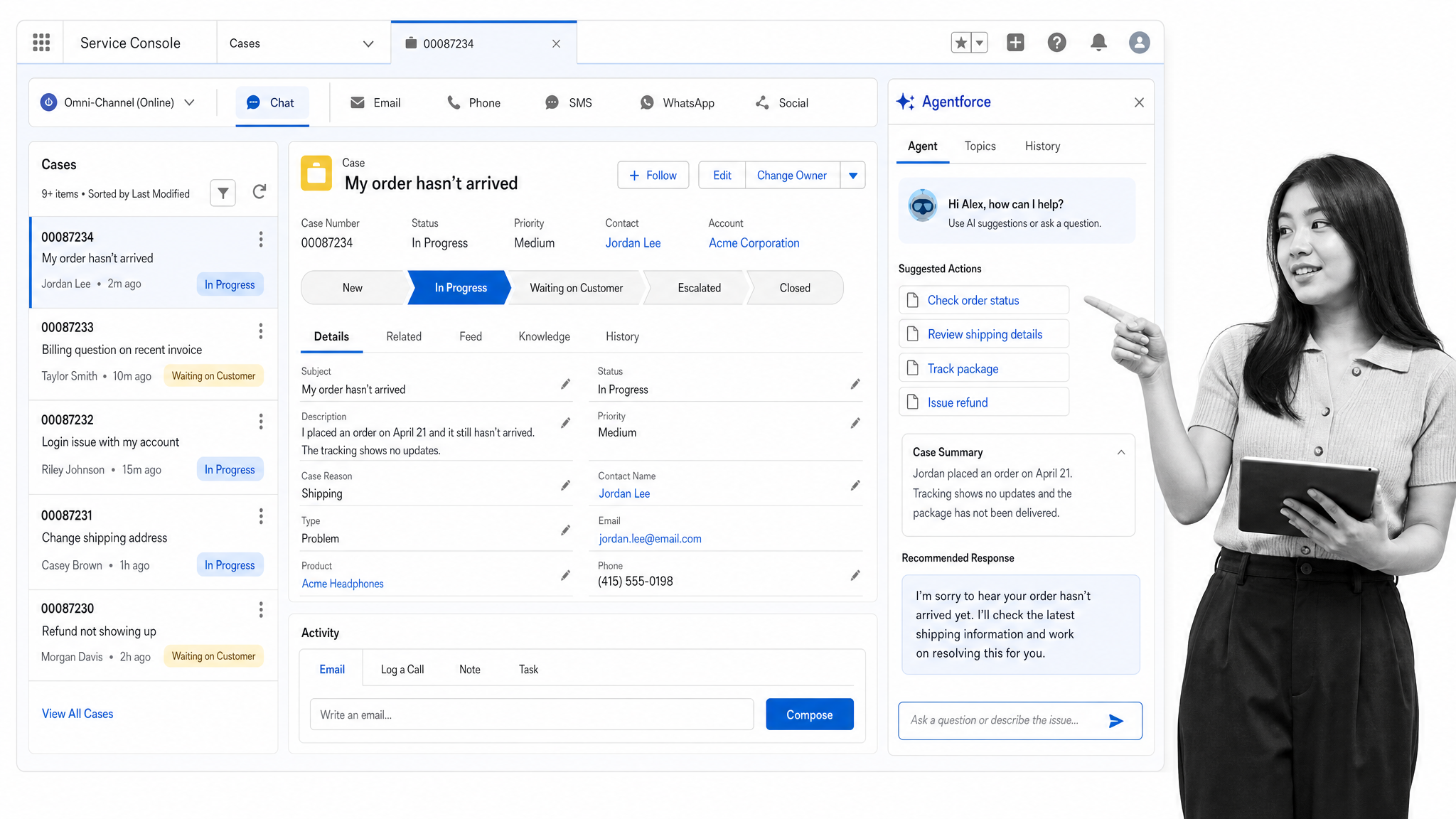The height and width of the screenshot is (819, 1456).
Task: Expand more case actions dropdown arrow
Action: [853, 175]
